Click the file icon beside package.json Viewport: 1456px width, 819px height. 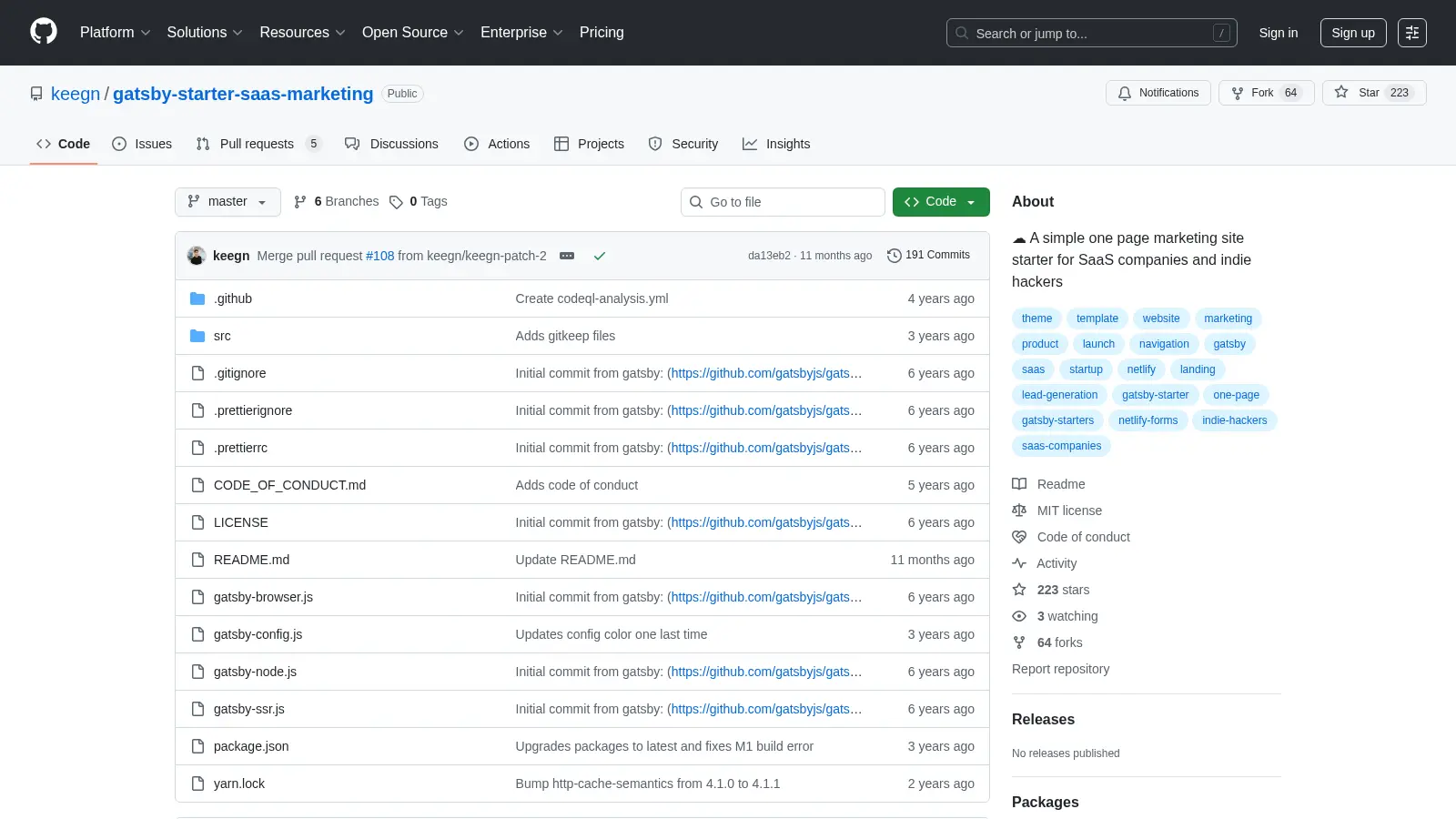pos(197,746)
